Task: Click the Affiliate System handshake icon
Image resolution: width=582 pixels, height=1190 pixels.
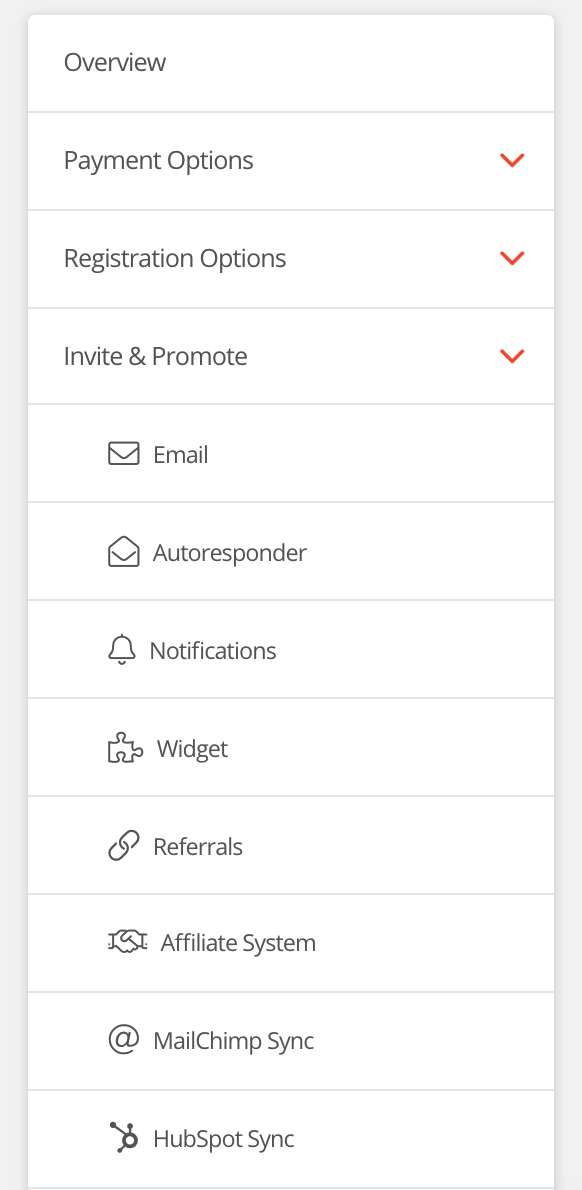Action: click(x=127, y=942)
